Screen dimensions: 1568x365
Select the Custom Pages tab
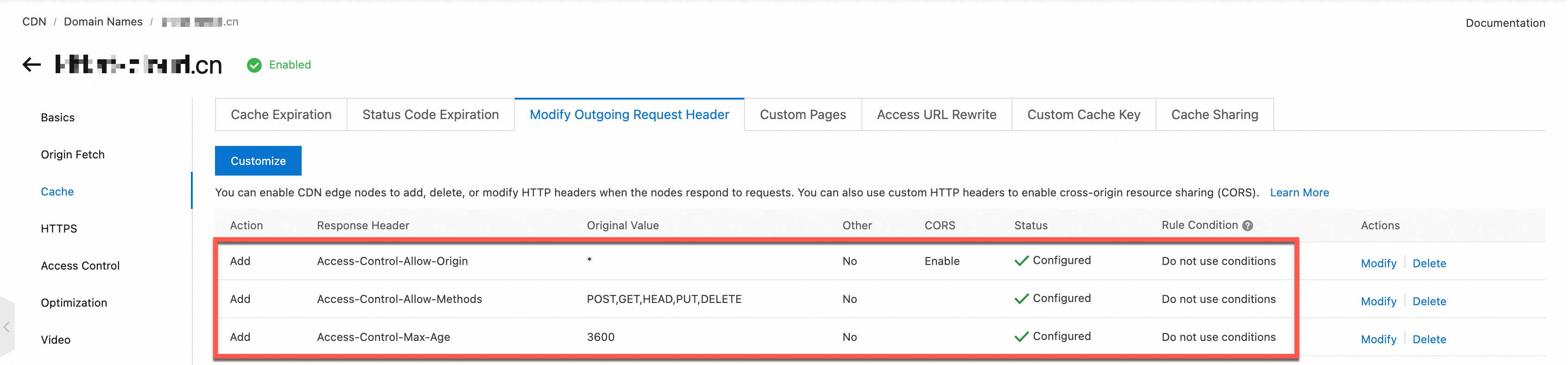[802, 114]
